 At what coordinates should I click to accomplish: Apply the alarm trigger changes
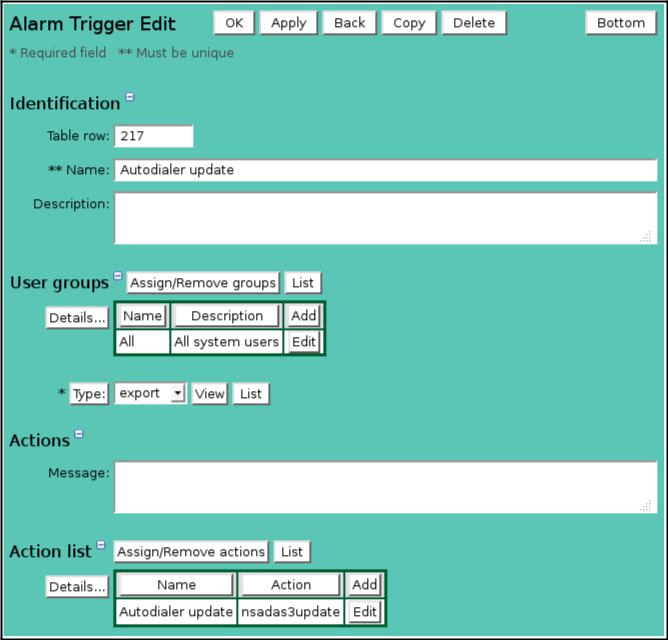coord(288,23)
